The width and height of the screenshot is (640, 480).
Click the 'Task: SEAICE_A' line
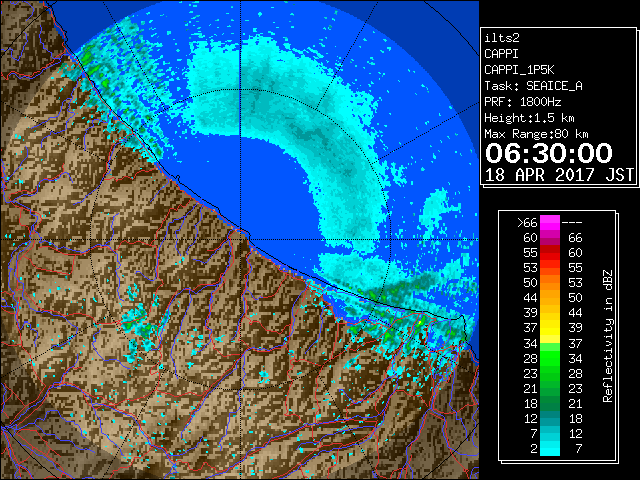[x=533, y=86]
